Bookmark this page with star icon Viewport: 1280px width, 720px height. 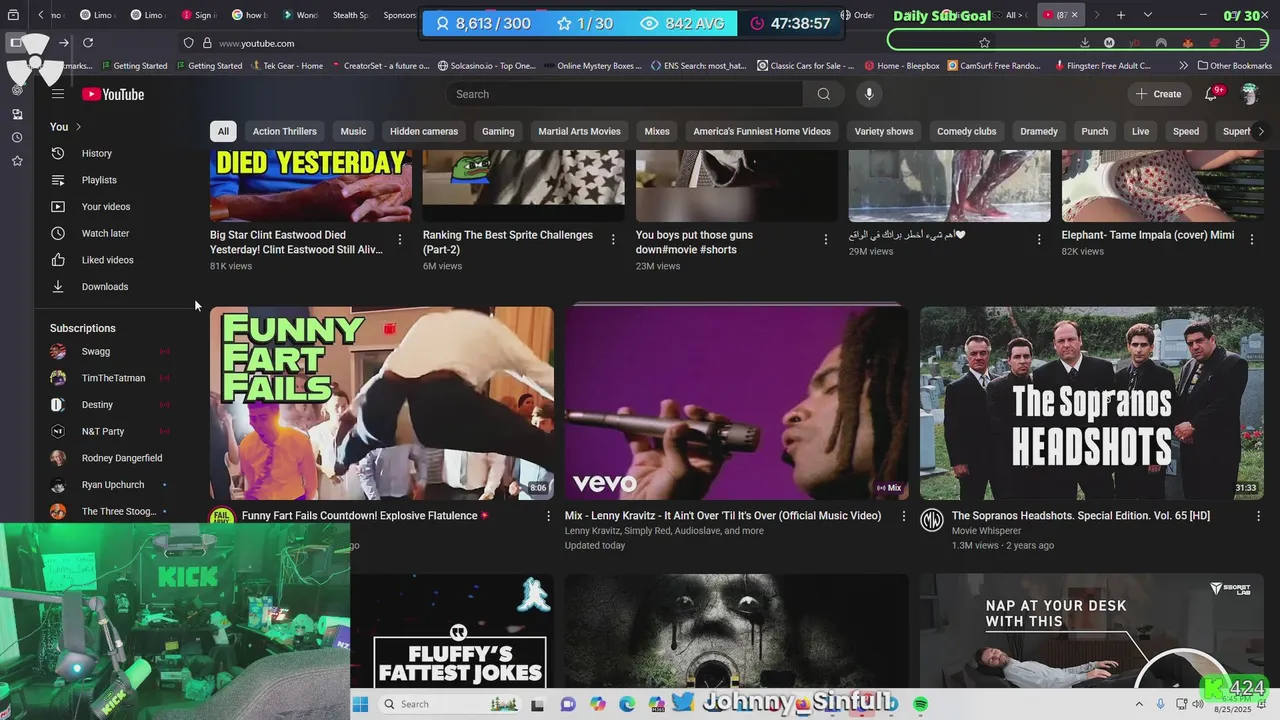click(x=984, y=43)
